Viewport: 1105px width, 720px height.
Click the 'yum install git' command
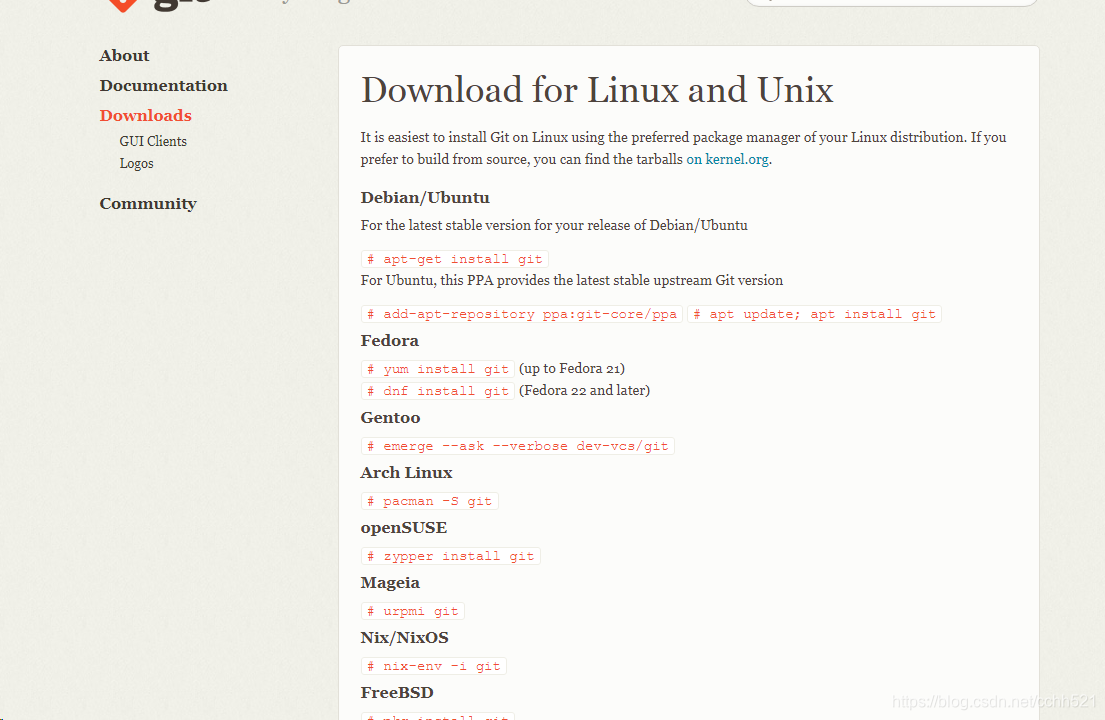(438, 369)
